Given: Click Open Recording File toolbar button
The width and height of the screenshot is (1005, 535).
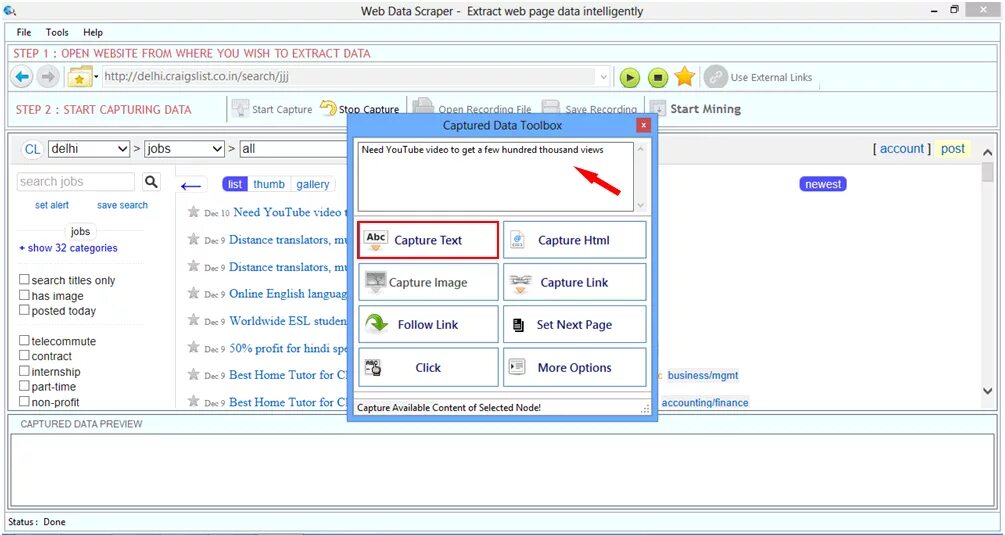Looking at the screenshot, I should click(x=472, y=108).
